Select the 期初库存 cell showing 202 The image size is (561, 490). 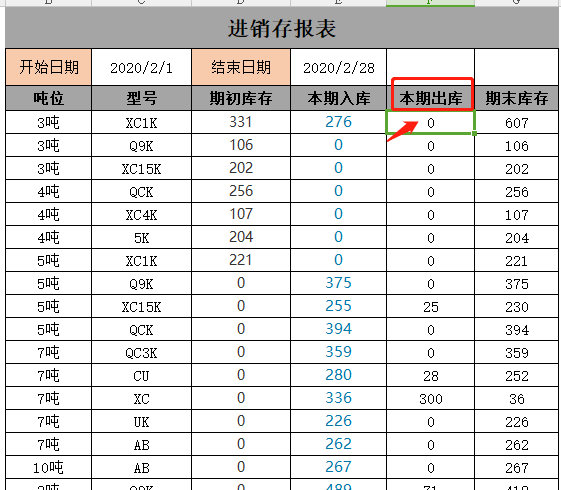coord(241,168)
